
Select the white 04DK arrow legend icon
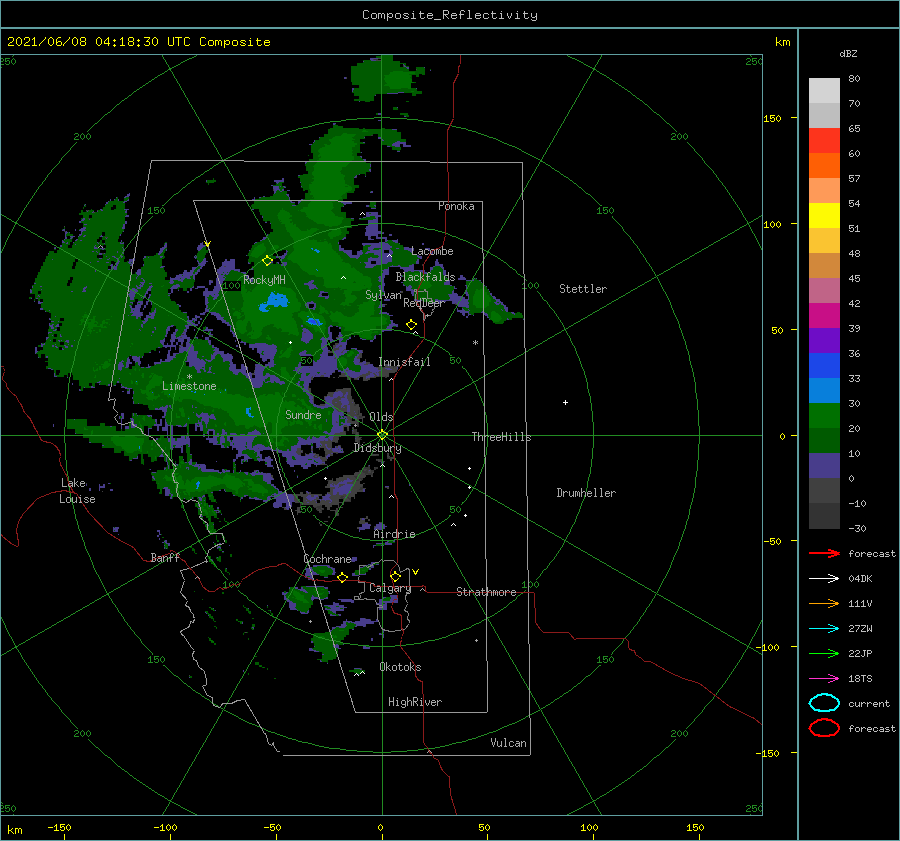pos(824,578)
